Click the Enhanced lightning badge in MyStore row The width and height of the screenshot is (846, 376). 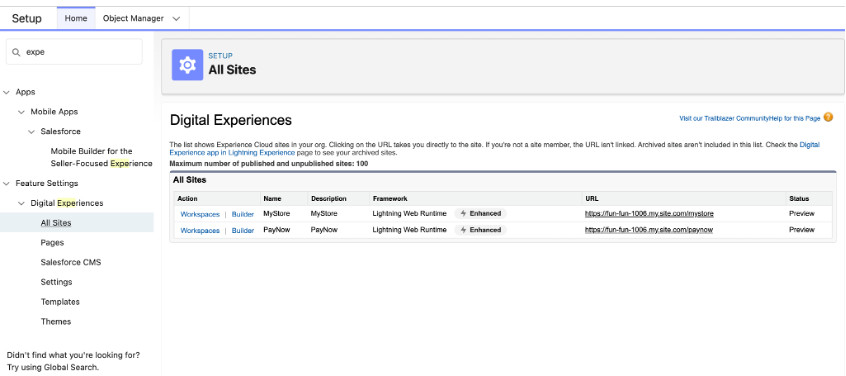(480, 214)
